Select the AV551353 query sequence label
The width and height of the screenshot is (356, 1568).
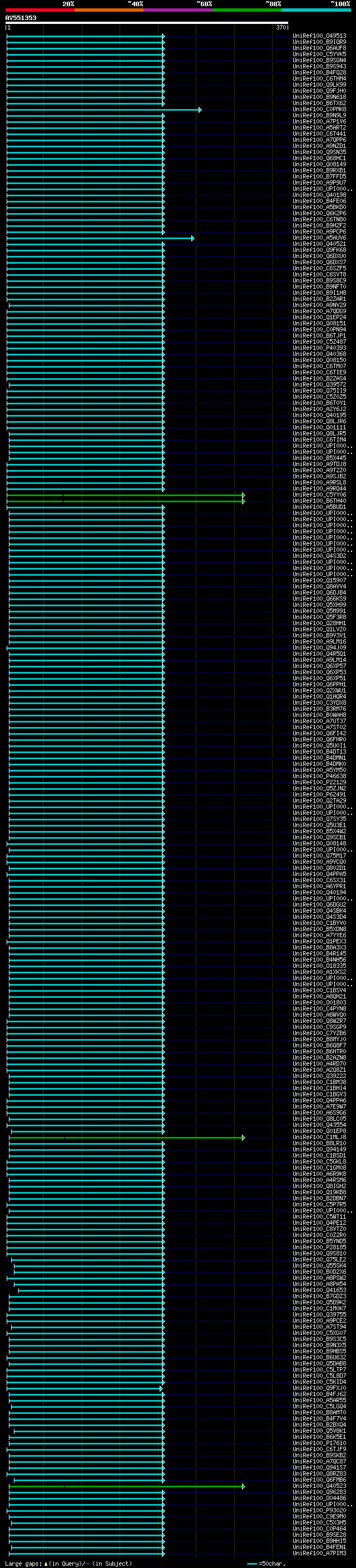[21, 18]
